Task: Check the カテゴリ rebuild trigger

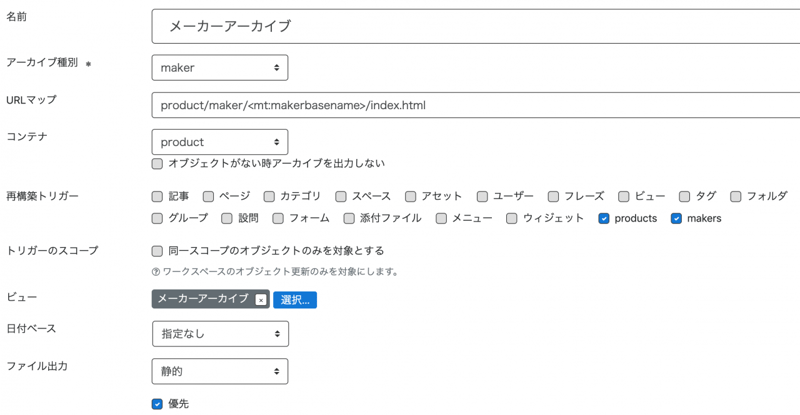Action: click(270, 197)
